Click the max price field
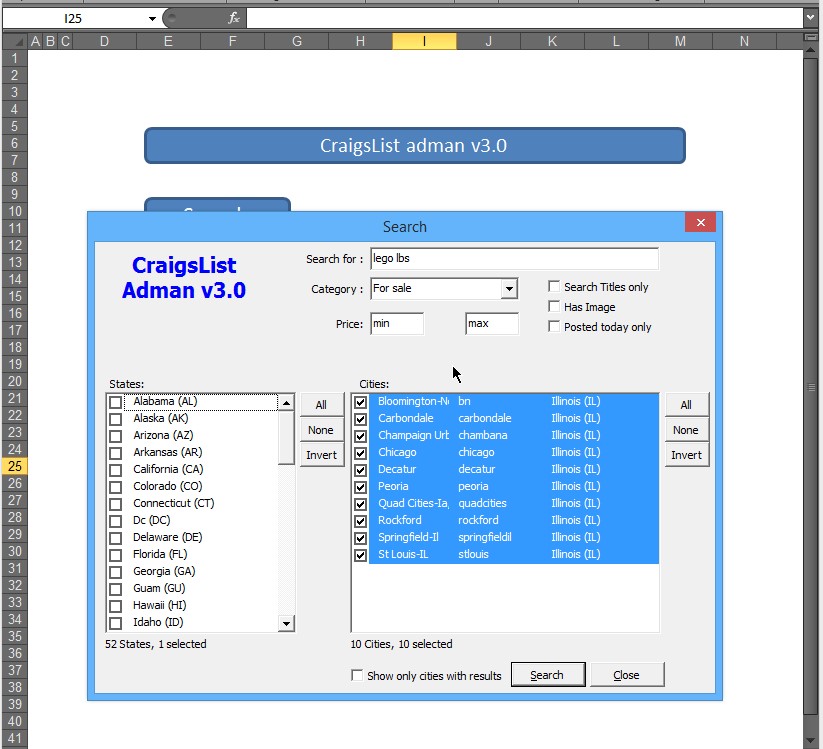 (x=492, y=324)
